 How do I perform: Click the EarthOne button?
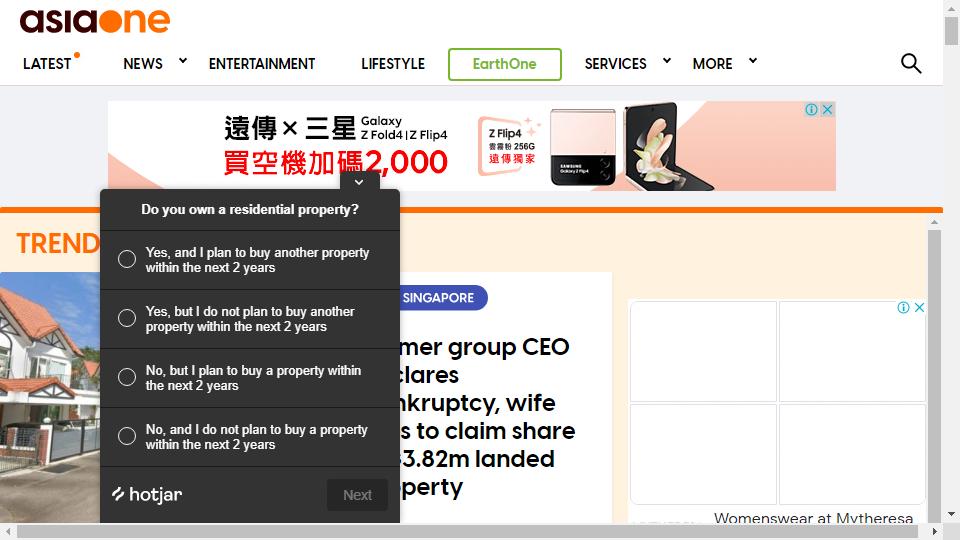tap(504, 64)
